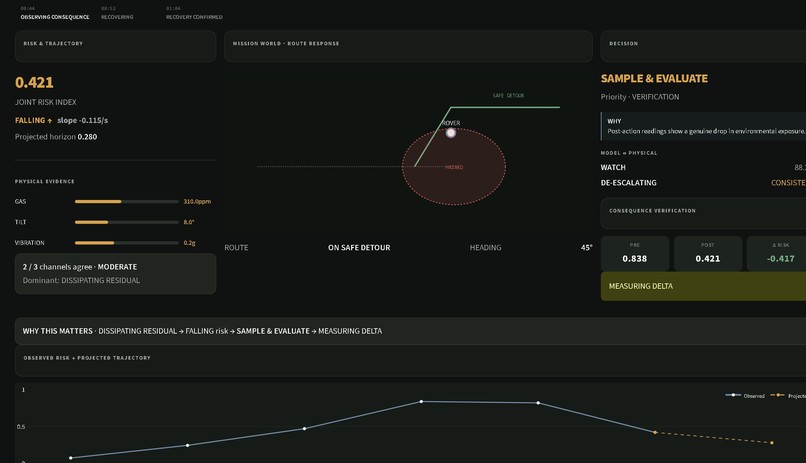Select the SAFE DETOUR route label
This screenshot has width=806, height=463.
(x=508, y=96)
